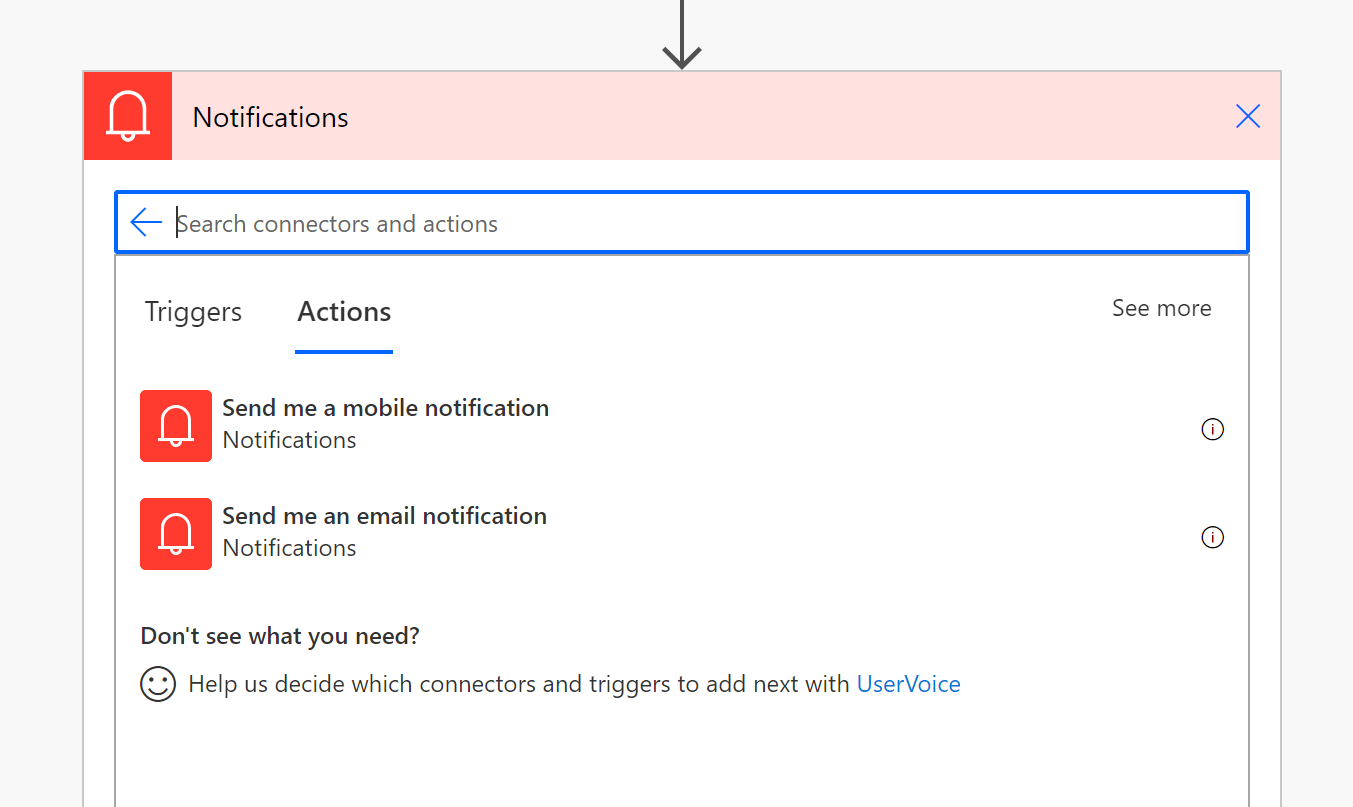
Task: Click the Notifications bell icon in header
Action: (128, 116)
